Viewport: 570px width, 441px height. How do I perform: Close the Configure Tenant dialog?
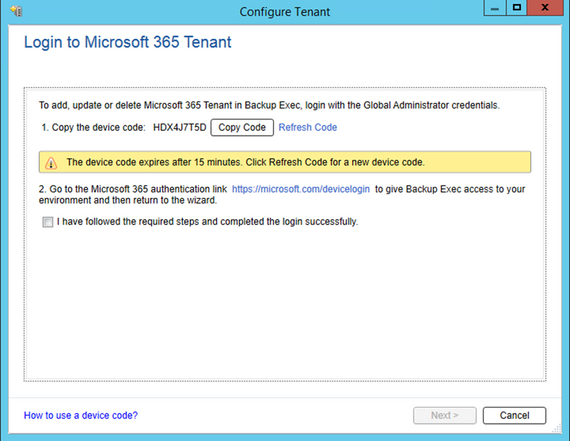point(545,8)
